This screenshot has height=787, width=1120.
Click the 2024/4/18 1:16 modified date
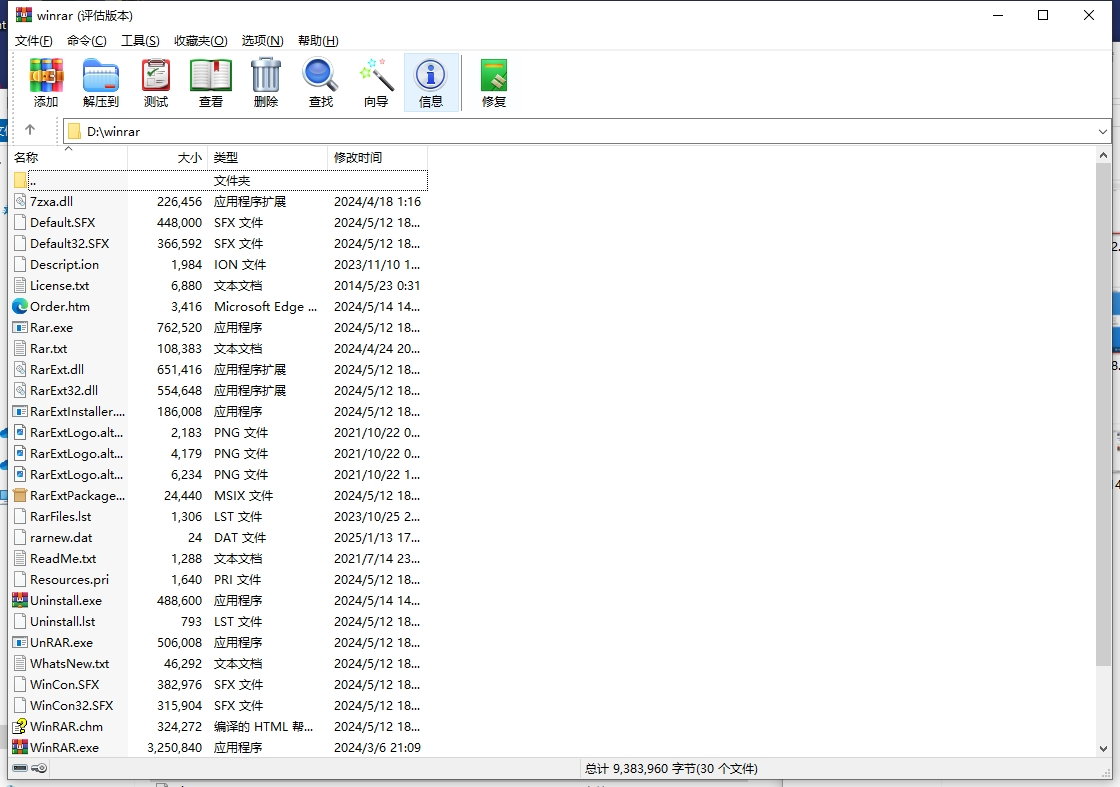[x=377, y=201]
